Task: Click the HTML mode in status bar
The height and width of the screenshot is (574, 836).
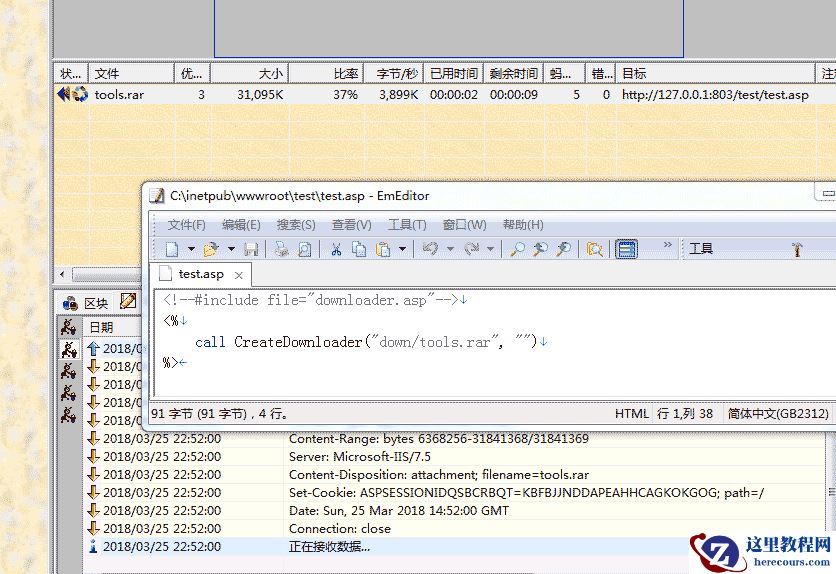Action: click(632, 414)
